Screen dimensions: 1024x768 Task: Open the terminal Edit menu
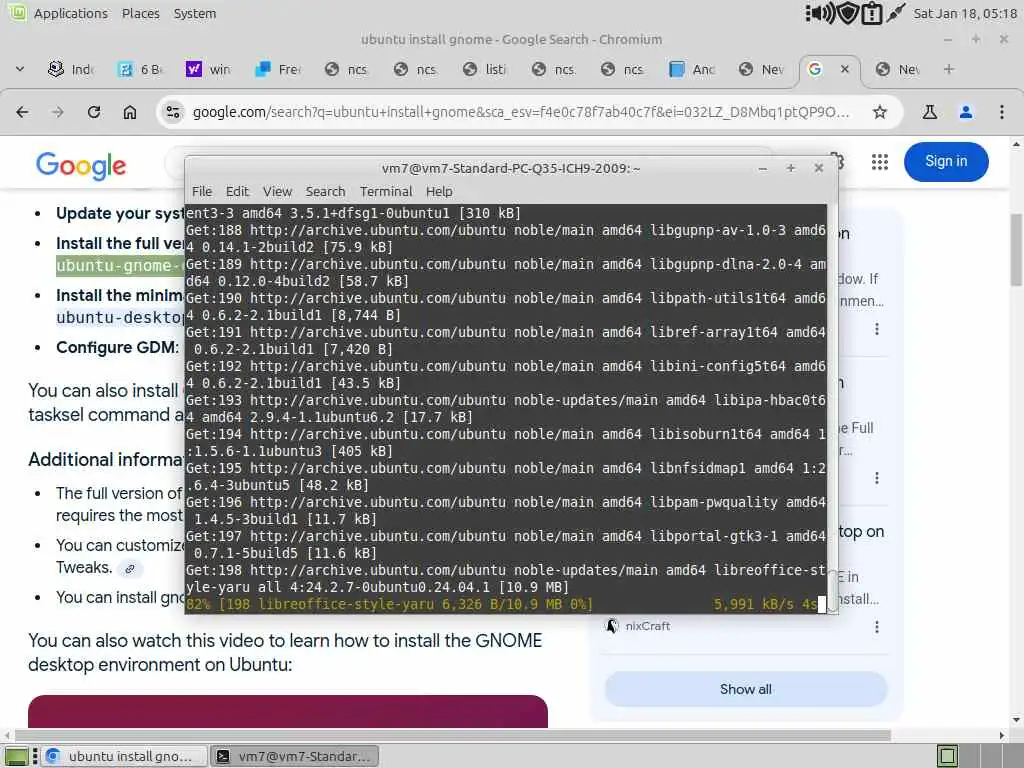point(237,191)
